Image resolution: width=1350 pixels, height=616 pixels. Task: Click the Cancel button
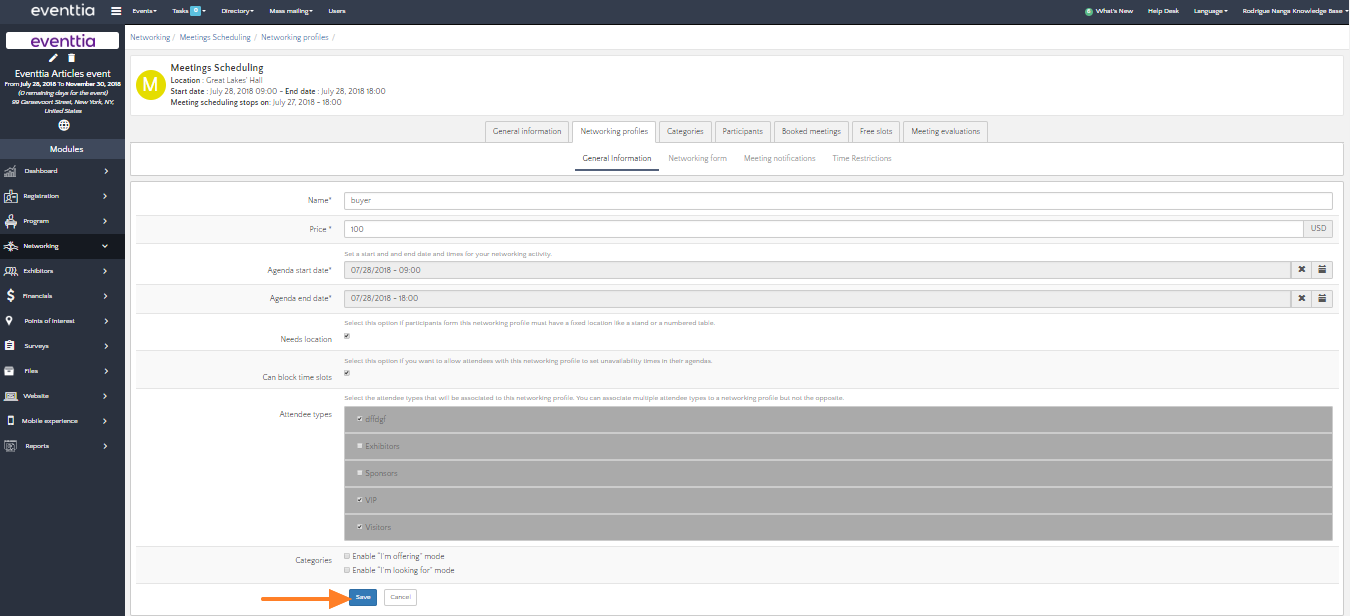(x=400, y=597)
